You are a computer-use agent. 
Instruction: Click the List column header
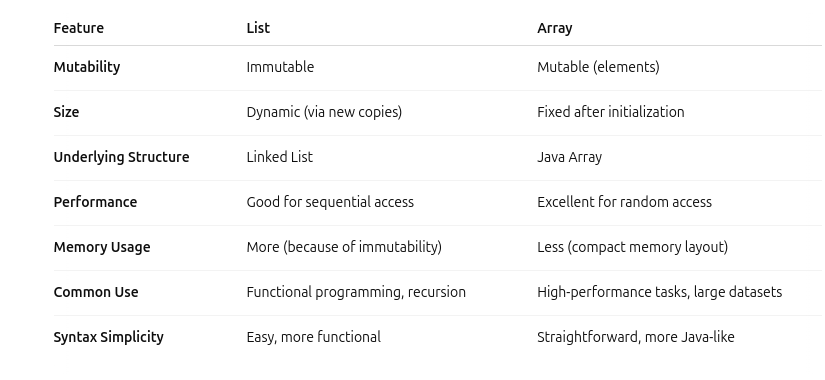[x=258, y=28]
